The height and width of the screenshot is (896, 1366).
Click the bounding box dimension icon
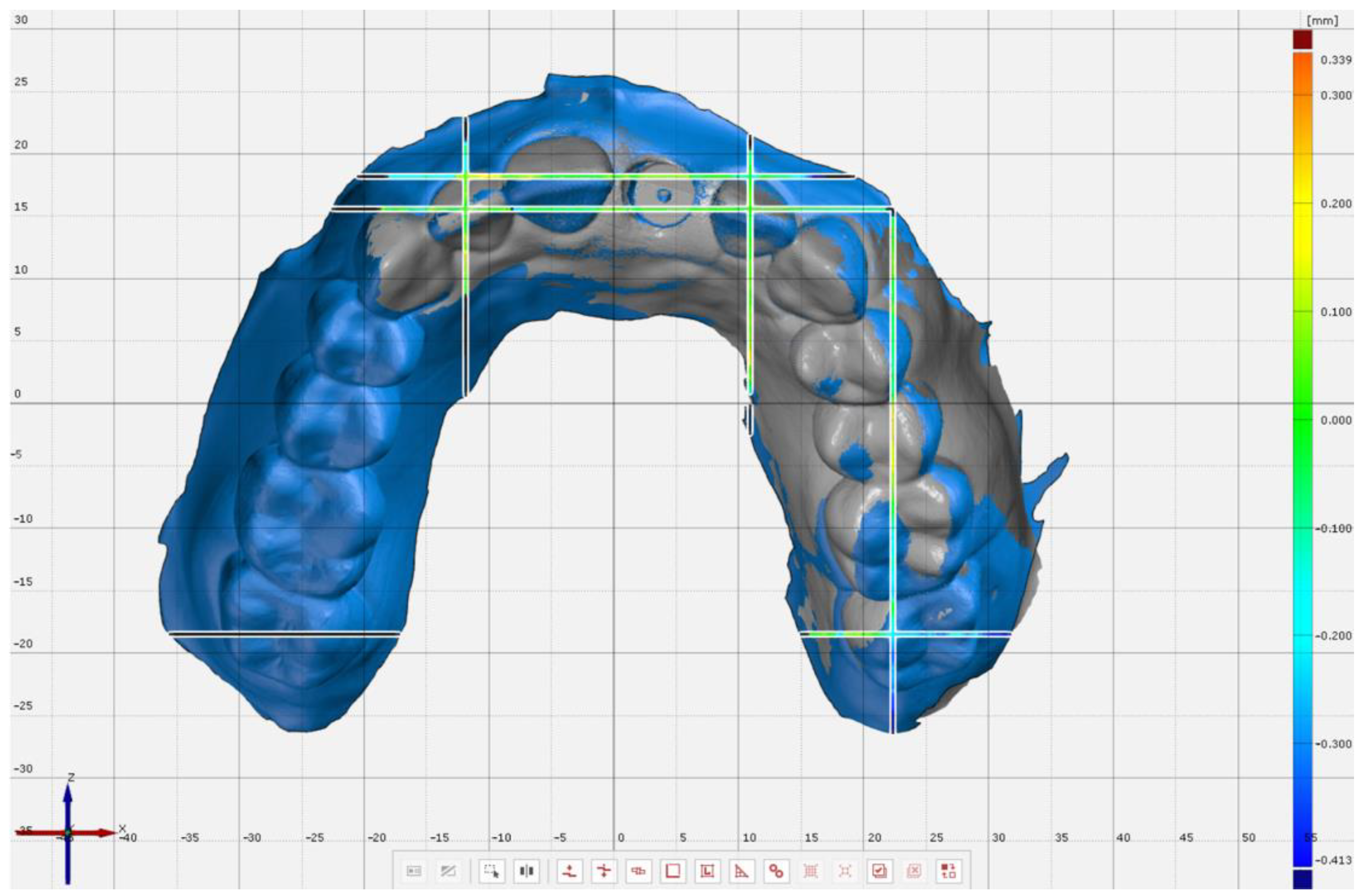click(707, 871)
